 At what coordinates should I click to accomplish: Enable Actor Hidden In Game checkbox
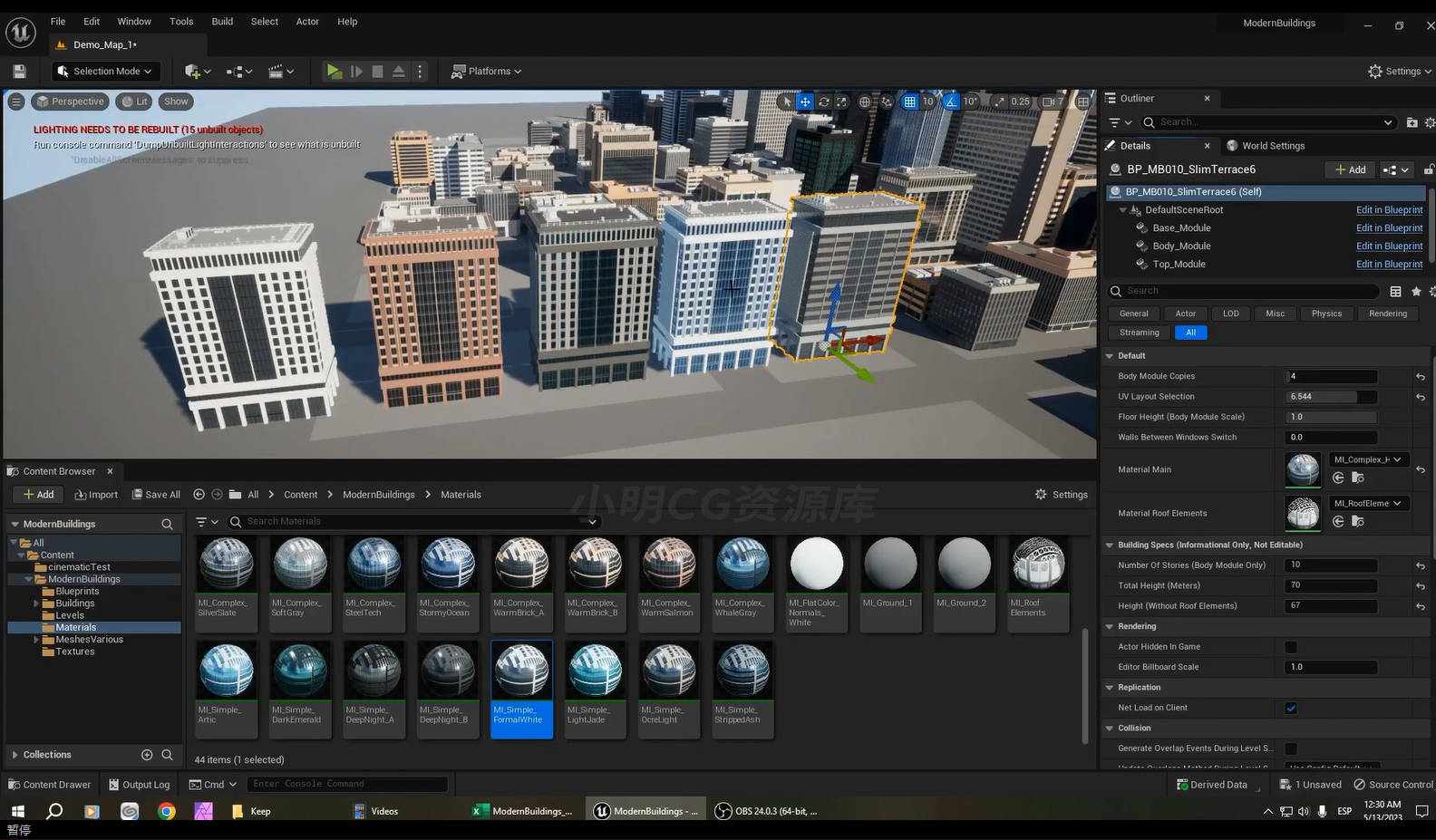tap(1291, 647)
